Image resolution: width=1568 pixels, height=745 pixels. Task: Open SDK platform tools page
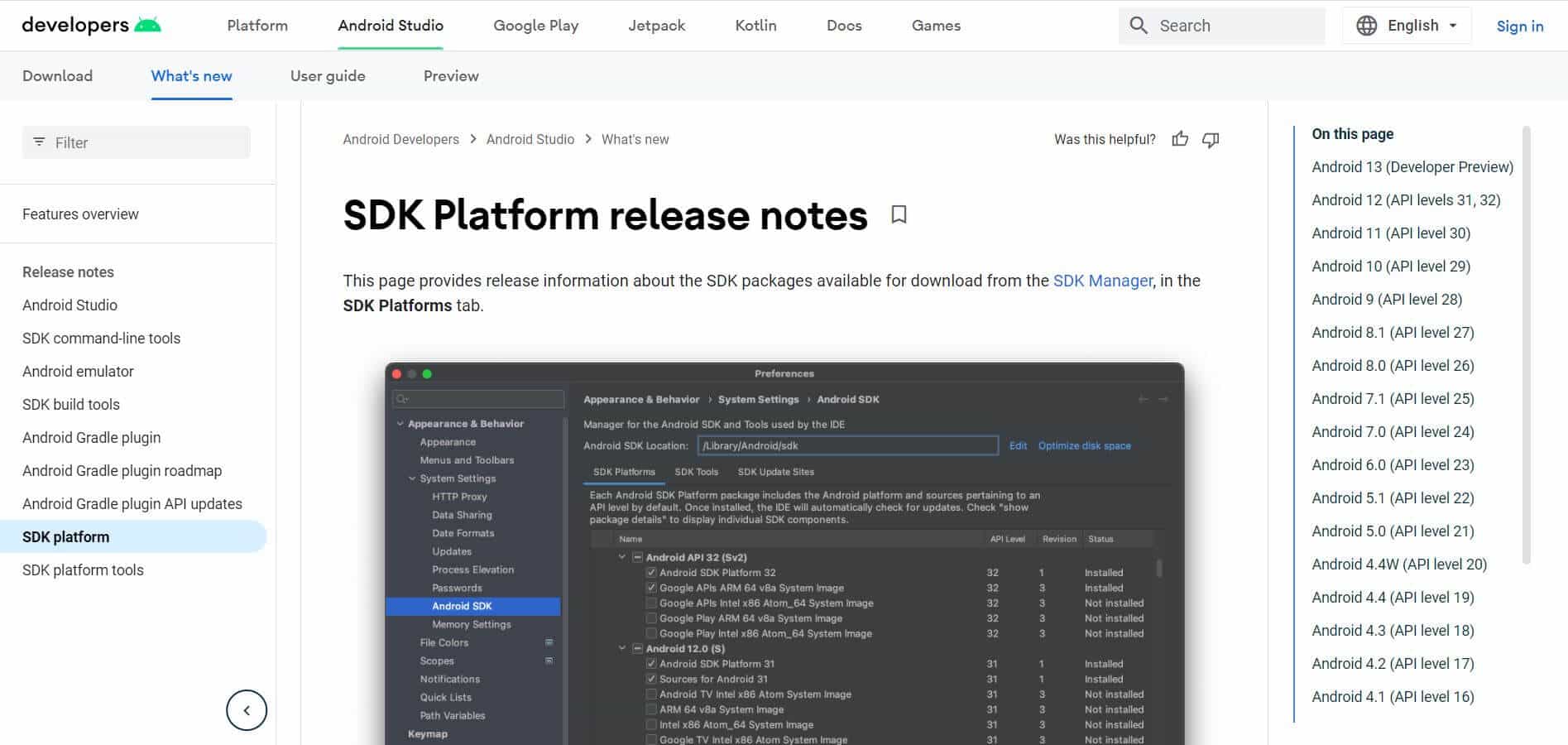click(x=83, y=570)
